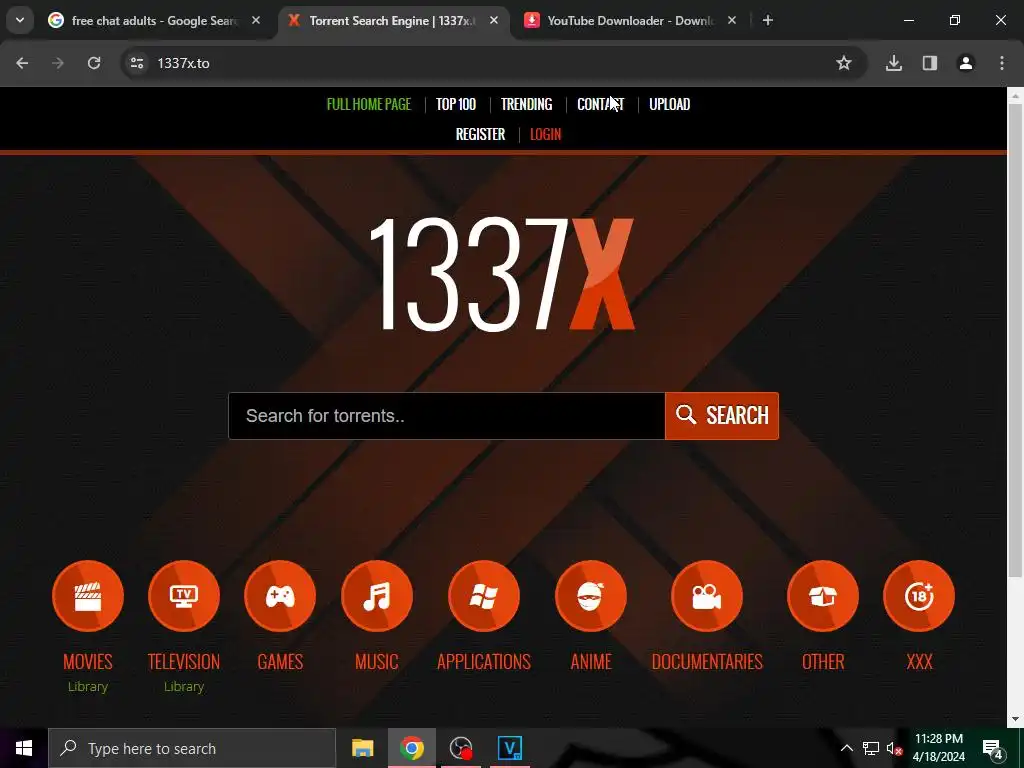The image size is (1024, 768).
Task: Click the browser back arrow
Action: [22, 63]
